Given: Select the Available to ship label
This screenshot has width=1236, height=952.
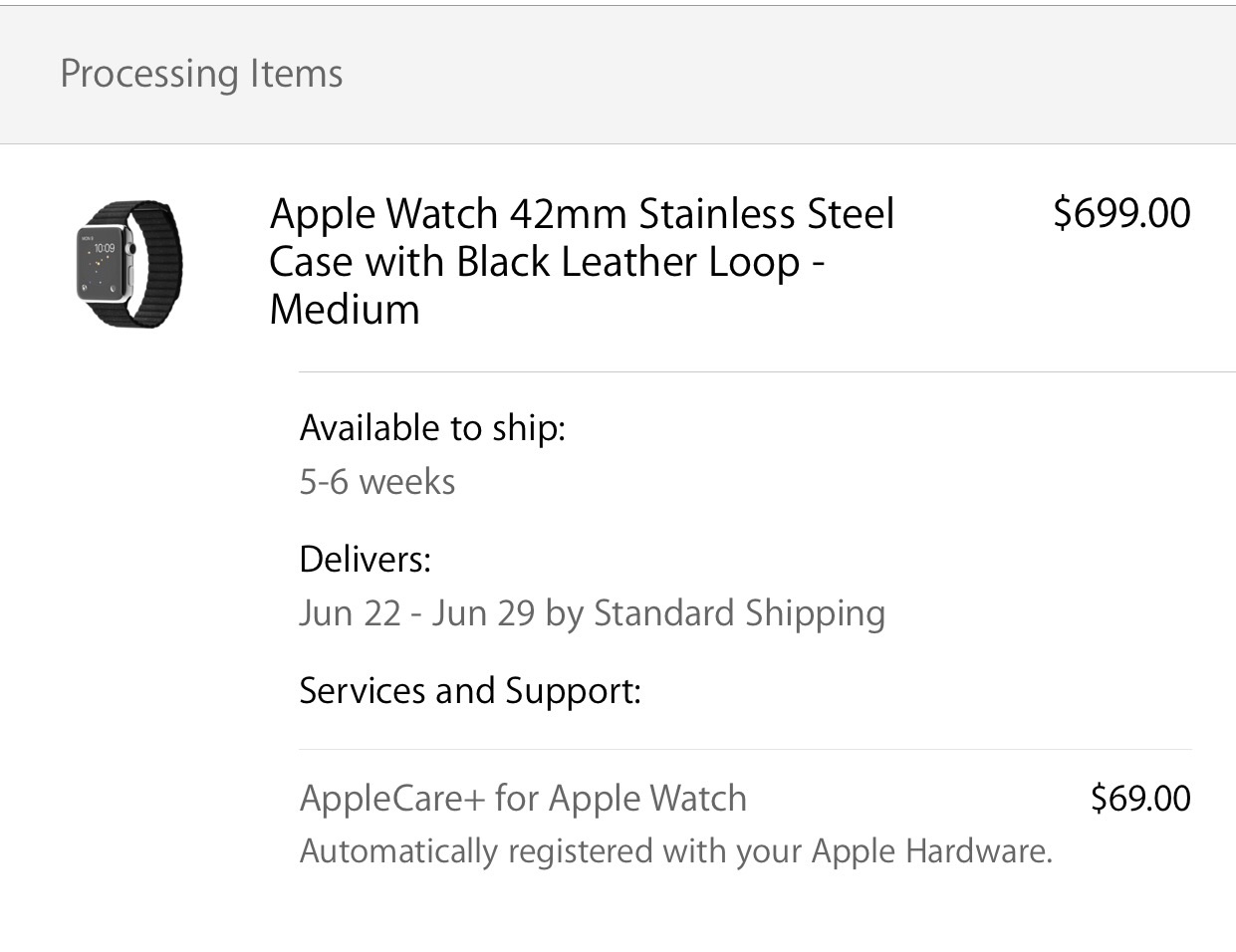Looking at the screenshot, I should (432, 427).
